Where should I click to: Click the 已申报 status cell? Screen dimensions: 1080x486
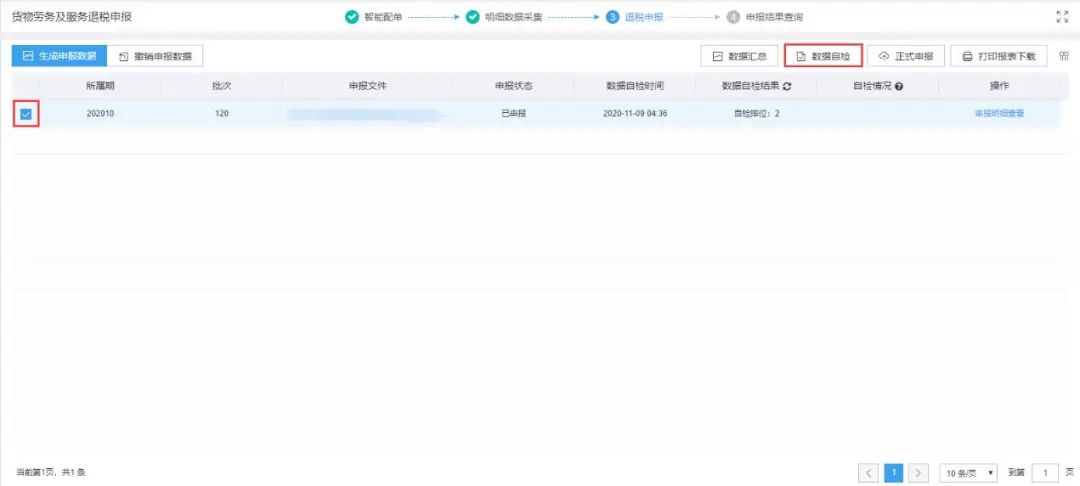[x=513, y=114]
